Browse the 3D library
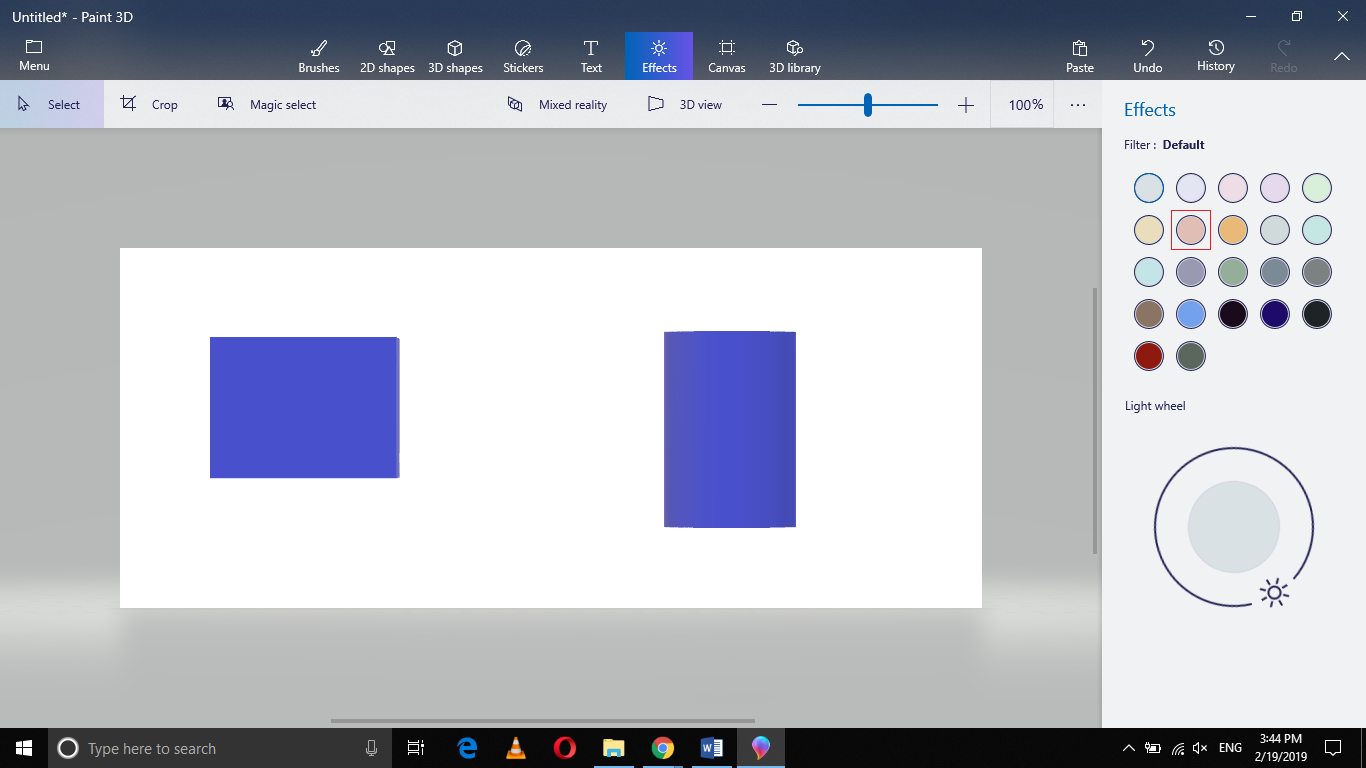This screenshot has height=768, width=1366. pyautogui.click(x=794, y=55)
